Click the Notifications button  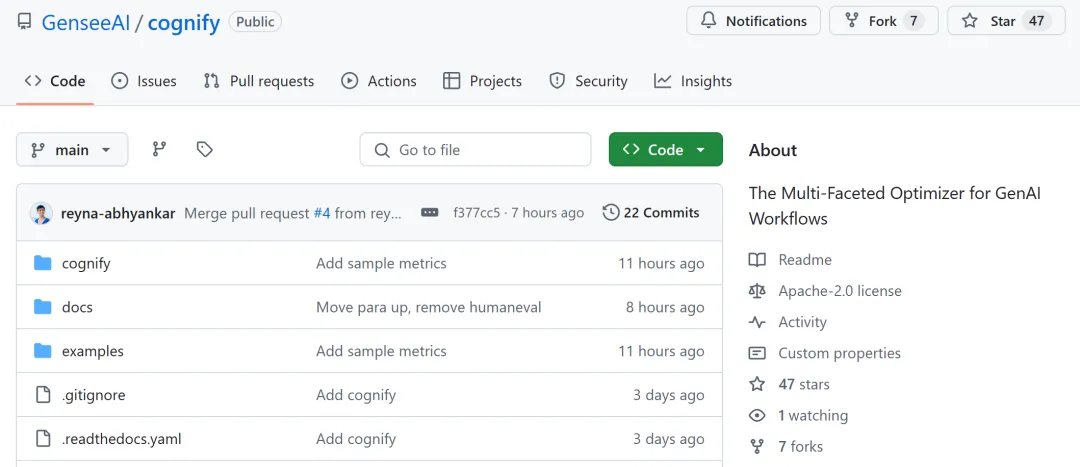point(754,21)
